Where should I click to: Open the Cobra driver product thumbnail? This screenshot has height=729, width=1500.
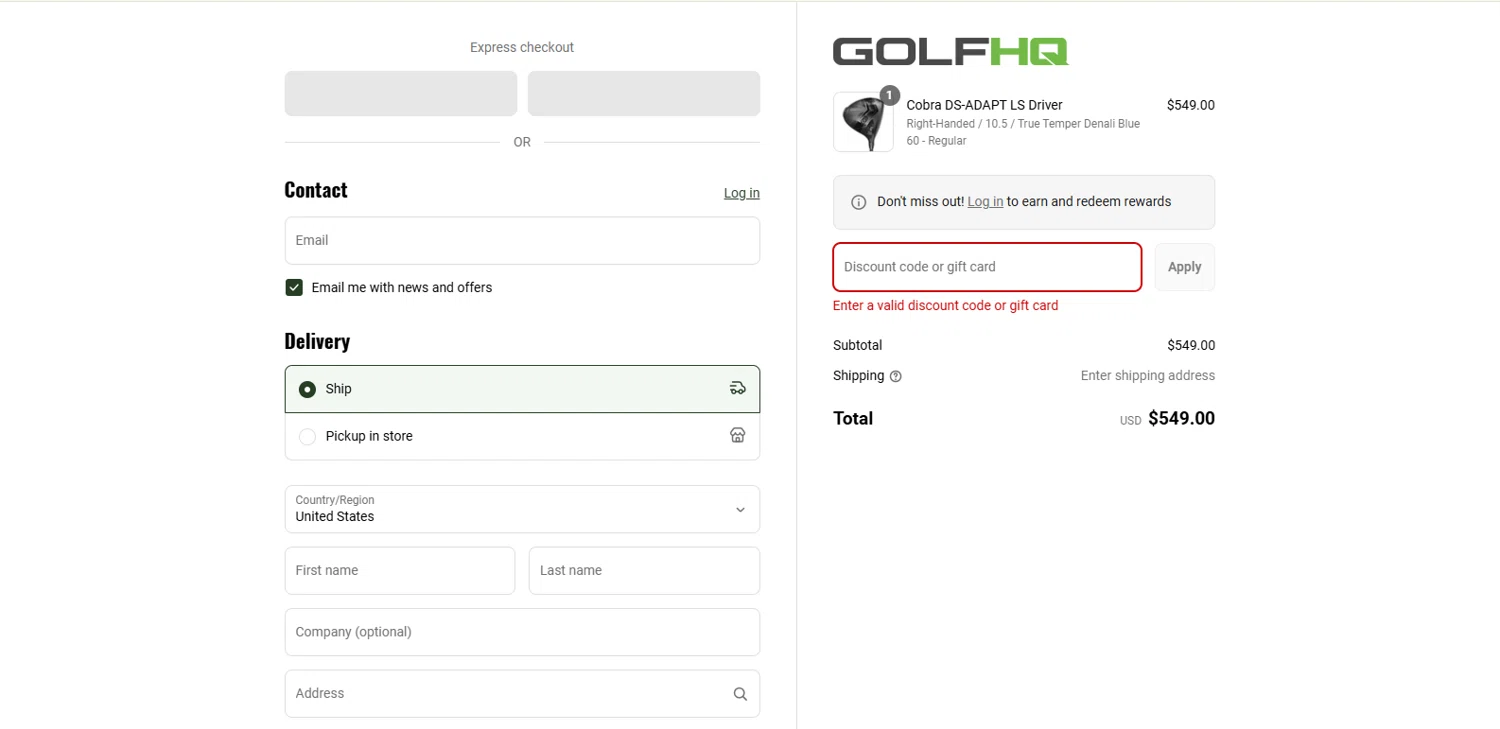(863, 122)
